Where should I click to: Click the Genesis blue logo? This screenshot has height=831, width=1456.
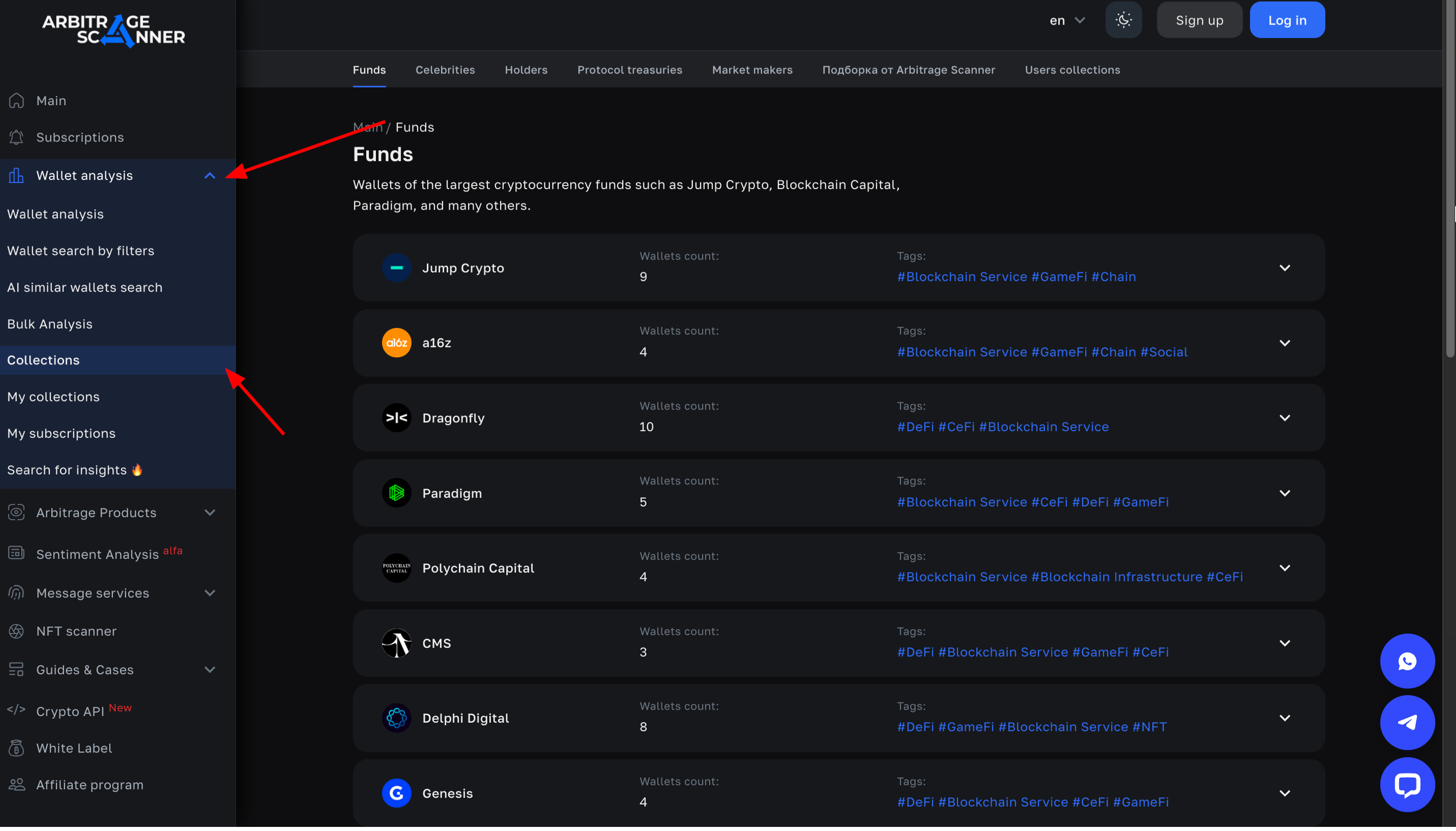[396, 794]
